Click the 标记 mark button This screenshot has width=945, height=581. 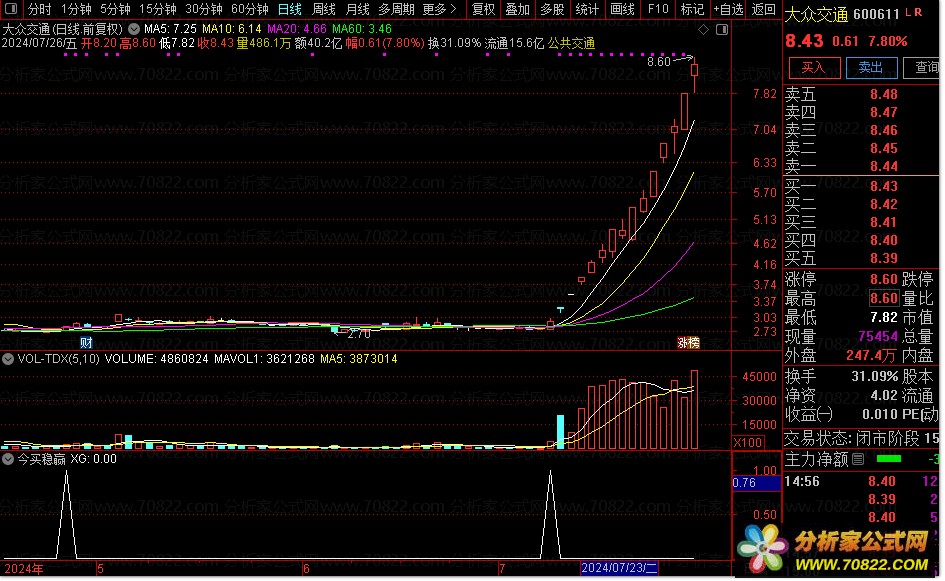pos(692,9)
